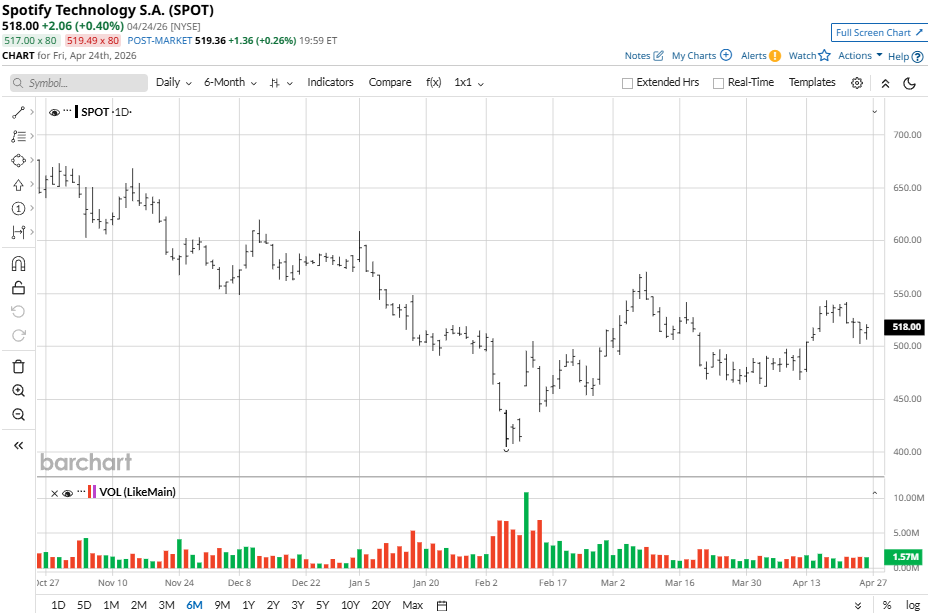Click into the Symbol search field
This screenshot has height=613, width=931.
click(79, 83)
